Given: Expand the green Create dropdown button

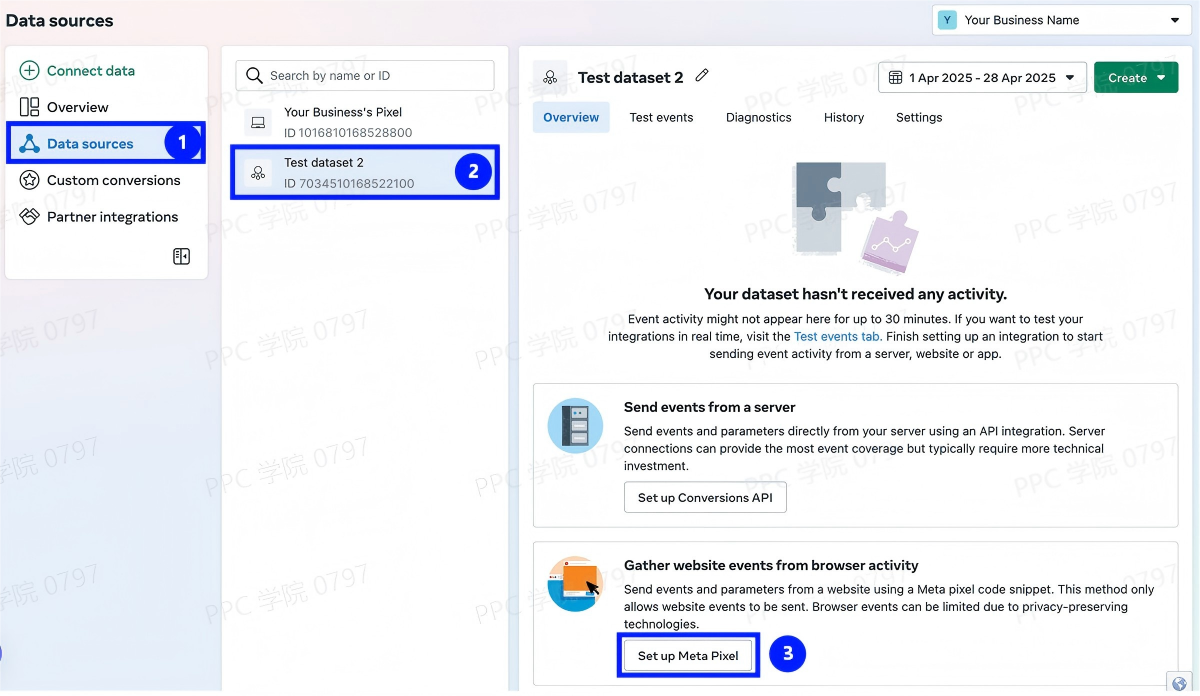Looking at the screenshot, I should 1136,78.
